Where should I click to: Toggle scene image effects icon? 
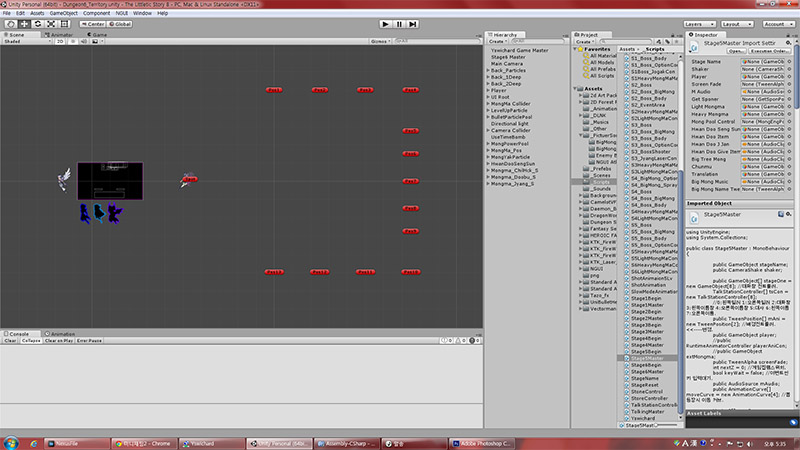[95, 41]
